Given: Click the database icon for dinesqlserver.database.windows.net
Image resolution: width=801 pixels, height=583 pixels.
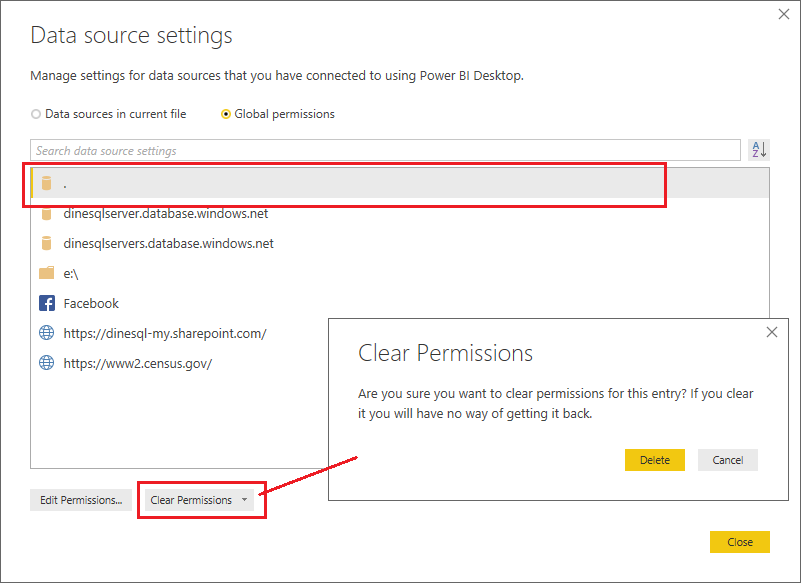Looking at the screenshot, I should tap(46, 213).
